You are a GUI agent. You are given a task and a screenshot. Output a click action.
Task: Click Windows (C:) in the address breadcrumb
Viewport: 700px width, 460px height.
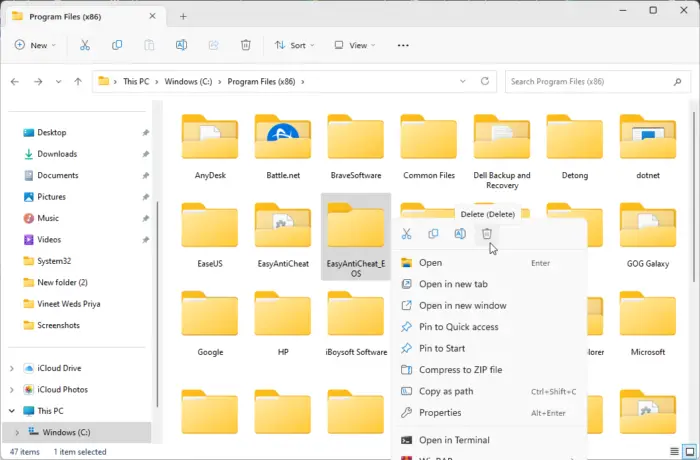(x=188, y=81)
